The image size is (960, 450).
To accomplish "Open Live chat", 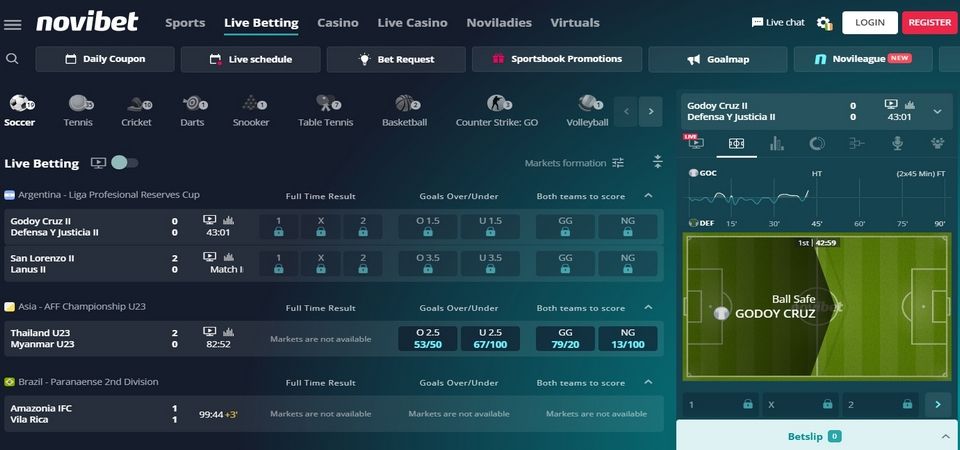I will pyautogui.click(x=778, y=23).
